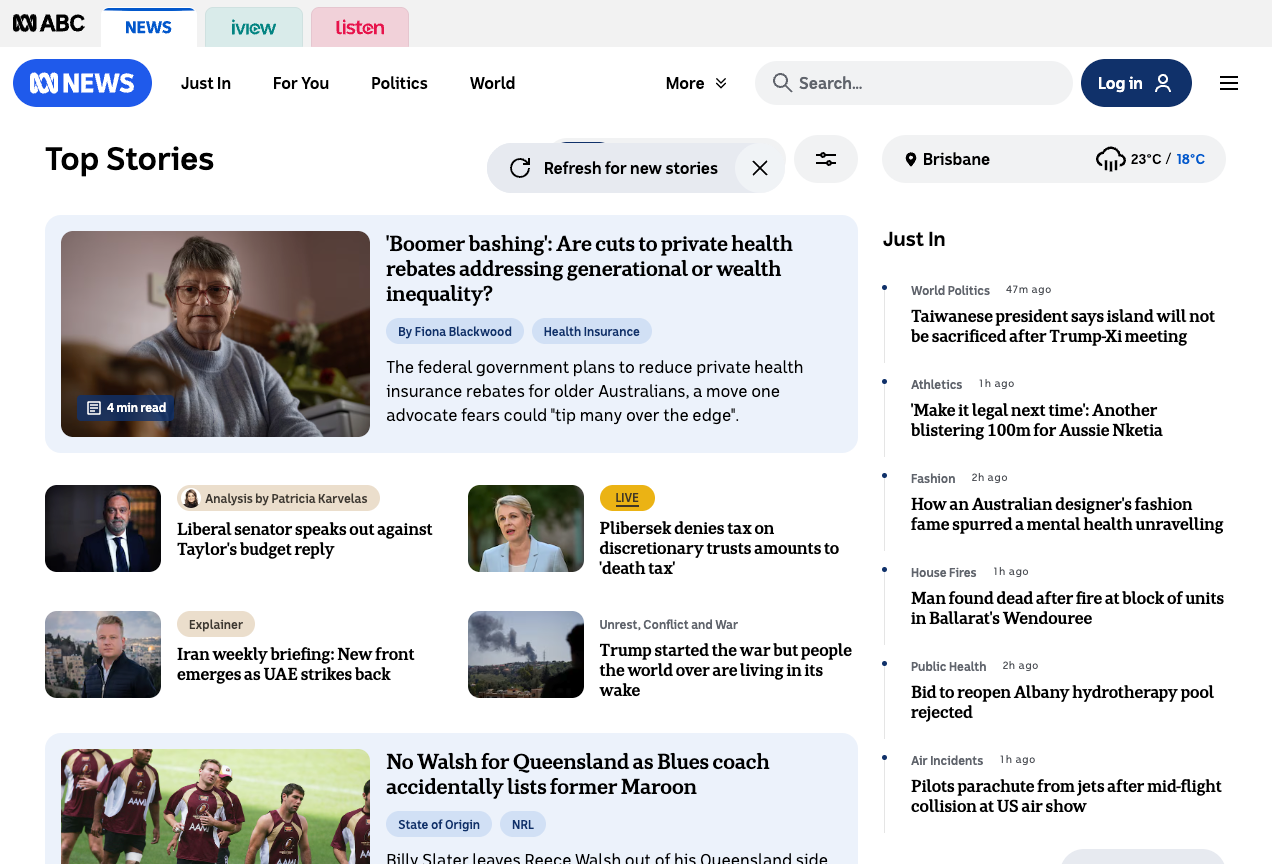This screenshot has height=864, width=1272.
Task: Open the For You nav item
Action: (301, 83)
